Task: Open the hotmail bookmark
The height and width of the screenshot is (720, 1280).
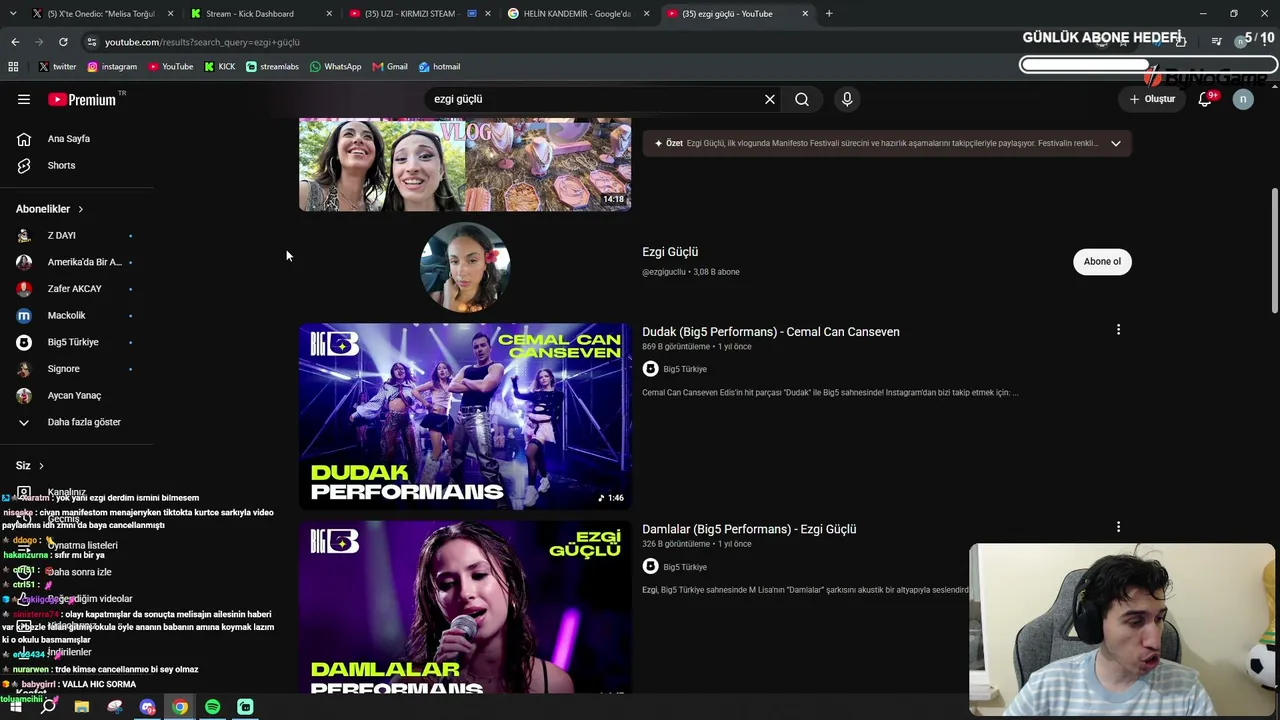Action: tap(440, 67)
